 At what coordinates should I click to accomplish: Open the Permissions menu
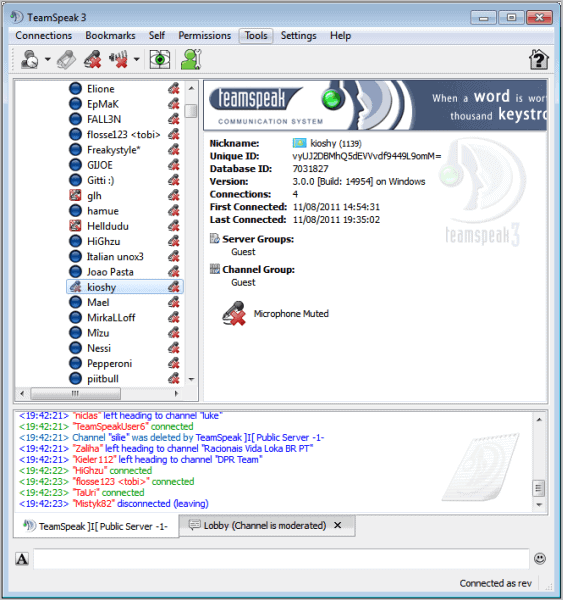[x=205, y=36]
